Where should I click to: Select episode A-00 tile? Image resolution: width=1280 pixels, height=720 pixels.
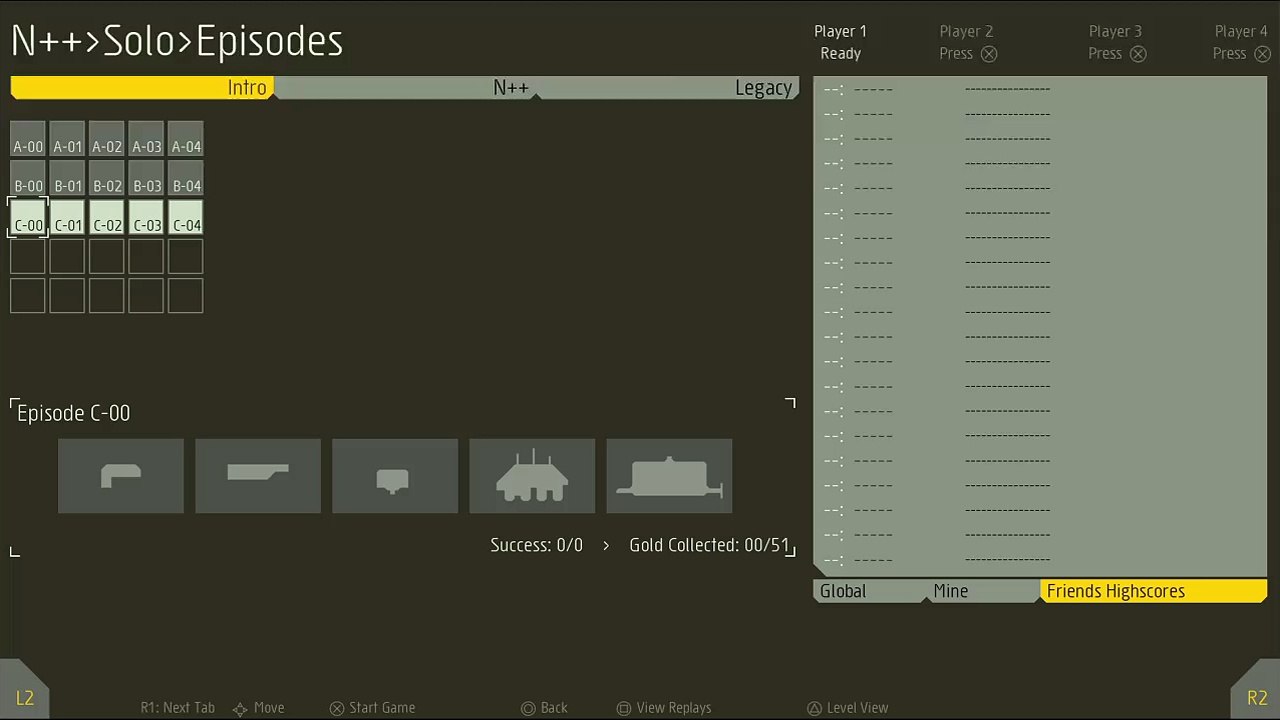[x=28, y=139]
